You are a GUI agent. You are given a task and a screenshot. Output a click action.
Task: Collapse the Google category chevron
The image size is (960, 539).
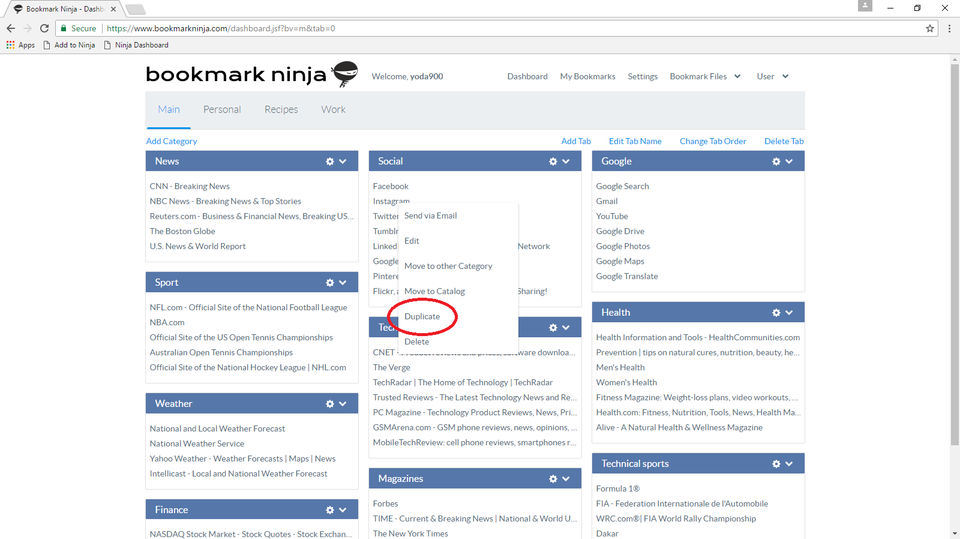[x=789, y=162]
